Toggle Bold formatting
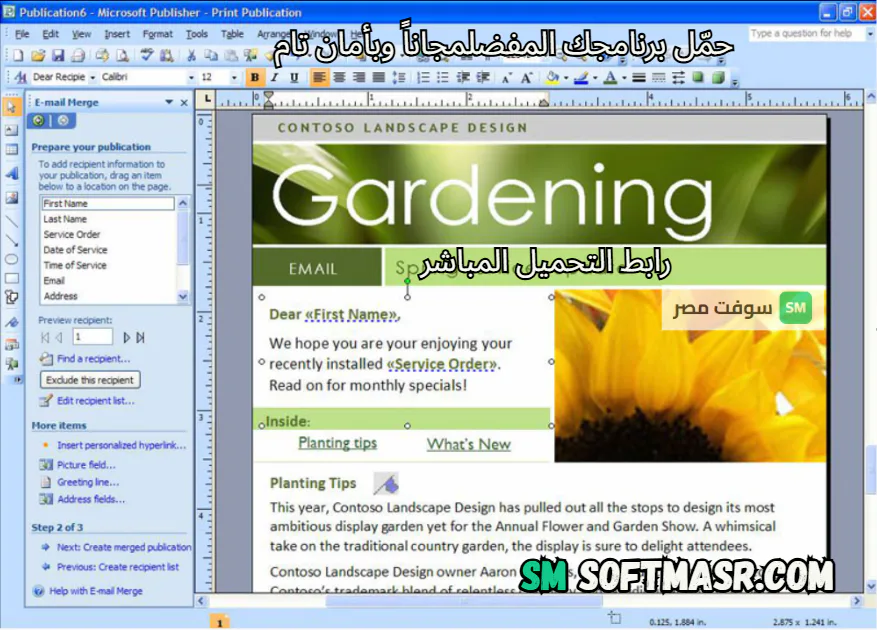This screenshot has height=630, width=877. 254,77
